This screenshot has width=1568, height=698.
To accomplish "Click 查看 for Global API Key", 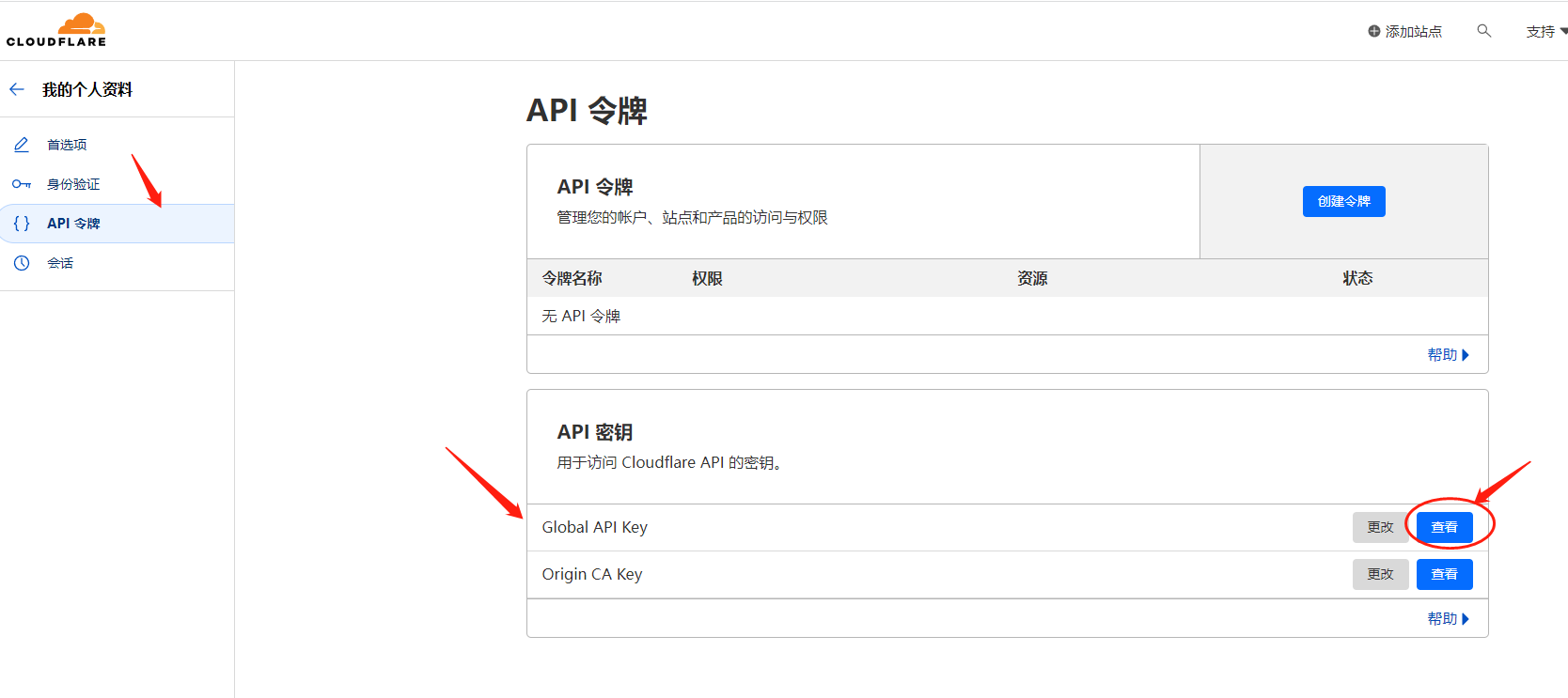I will click(x=1445, y=527).
